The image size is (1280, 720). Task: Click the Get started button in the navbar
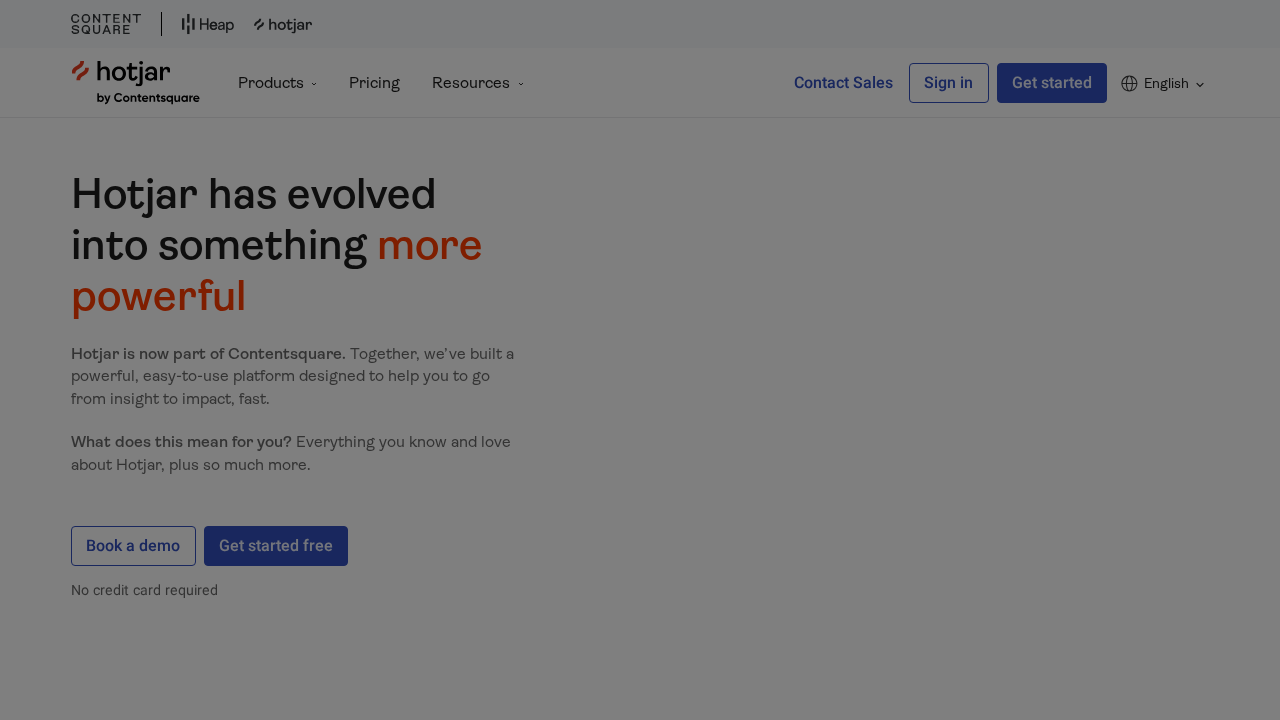click(x=1051, y=82)
